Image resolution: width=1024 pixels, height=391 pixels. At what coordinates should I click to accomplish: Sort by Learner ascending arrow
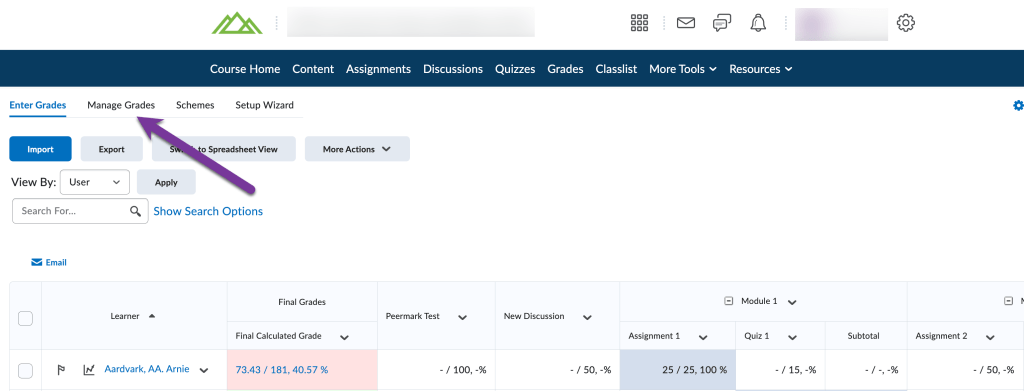click(x=152, y=316)
